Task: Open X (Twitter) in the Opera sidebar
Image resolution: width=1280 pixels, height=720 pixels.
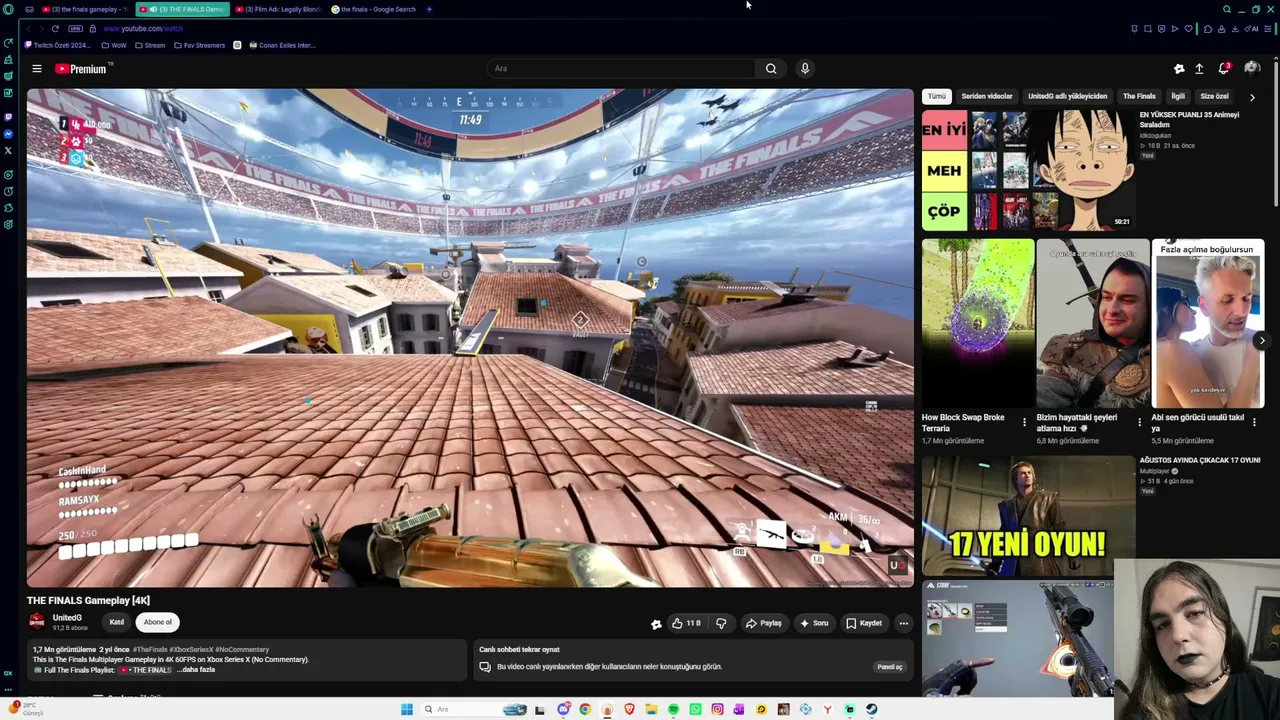Action: [x=8, y=151]
